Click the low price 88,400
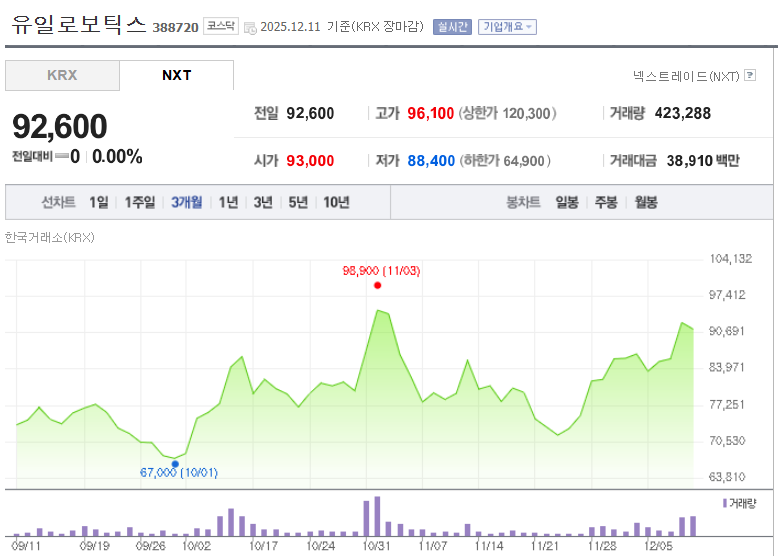Screen dimensions: 778x556 (x=431, y=161)
